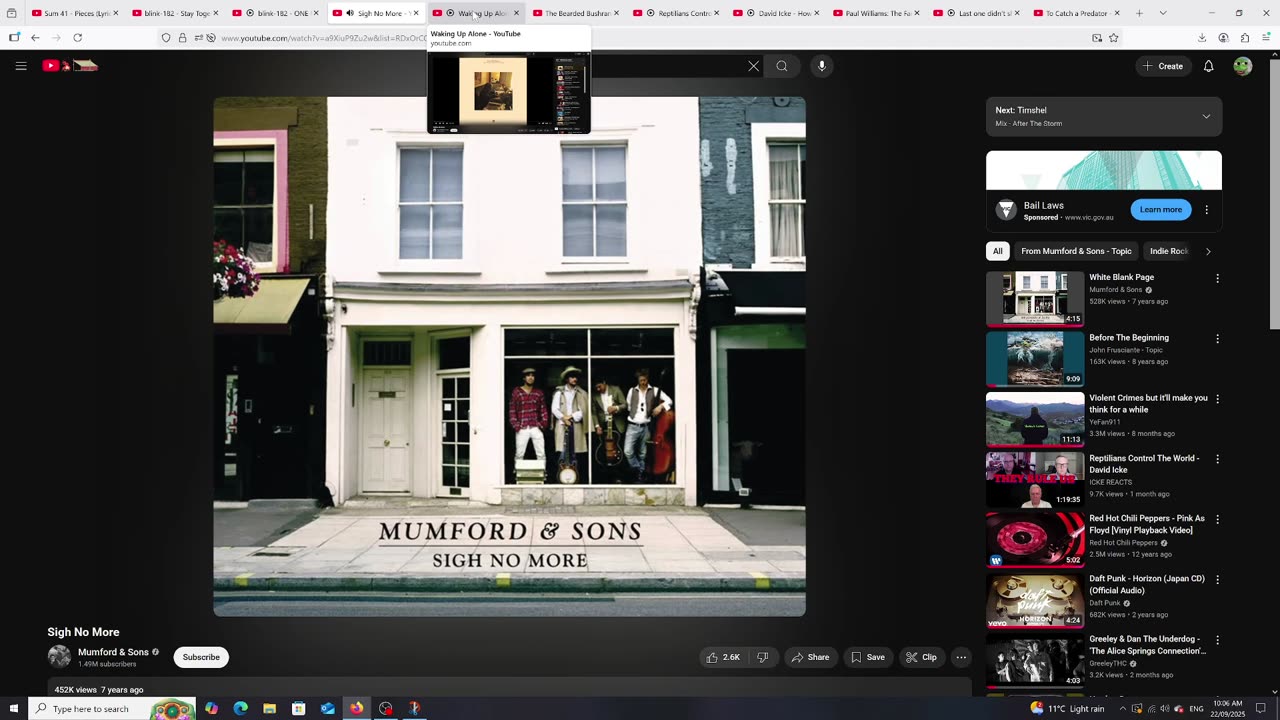Bookmark this page with the star icon
Screen dimensions: 1280x720
(1114, 38)
